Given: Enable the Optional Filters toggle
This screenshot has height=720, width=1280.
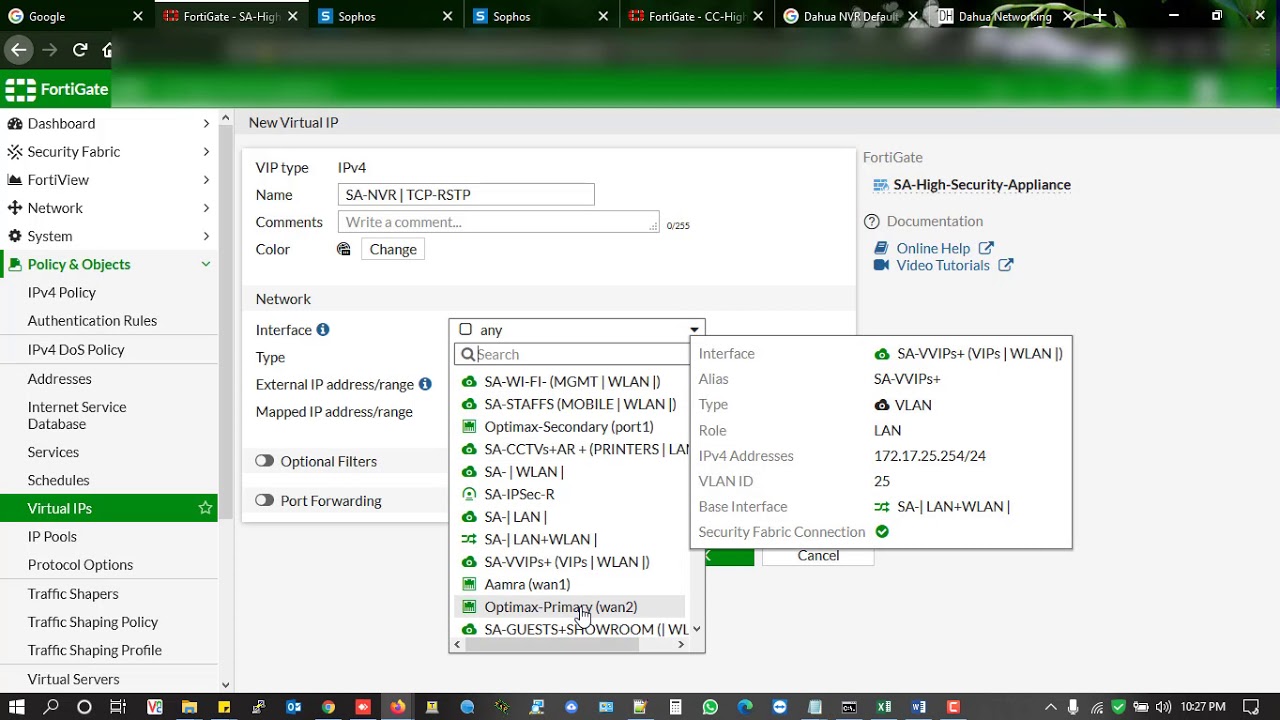Looking at the screenshot, I should [x=264, y=461].
